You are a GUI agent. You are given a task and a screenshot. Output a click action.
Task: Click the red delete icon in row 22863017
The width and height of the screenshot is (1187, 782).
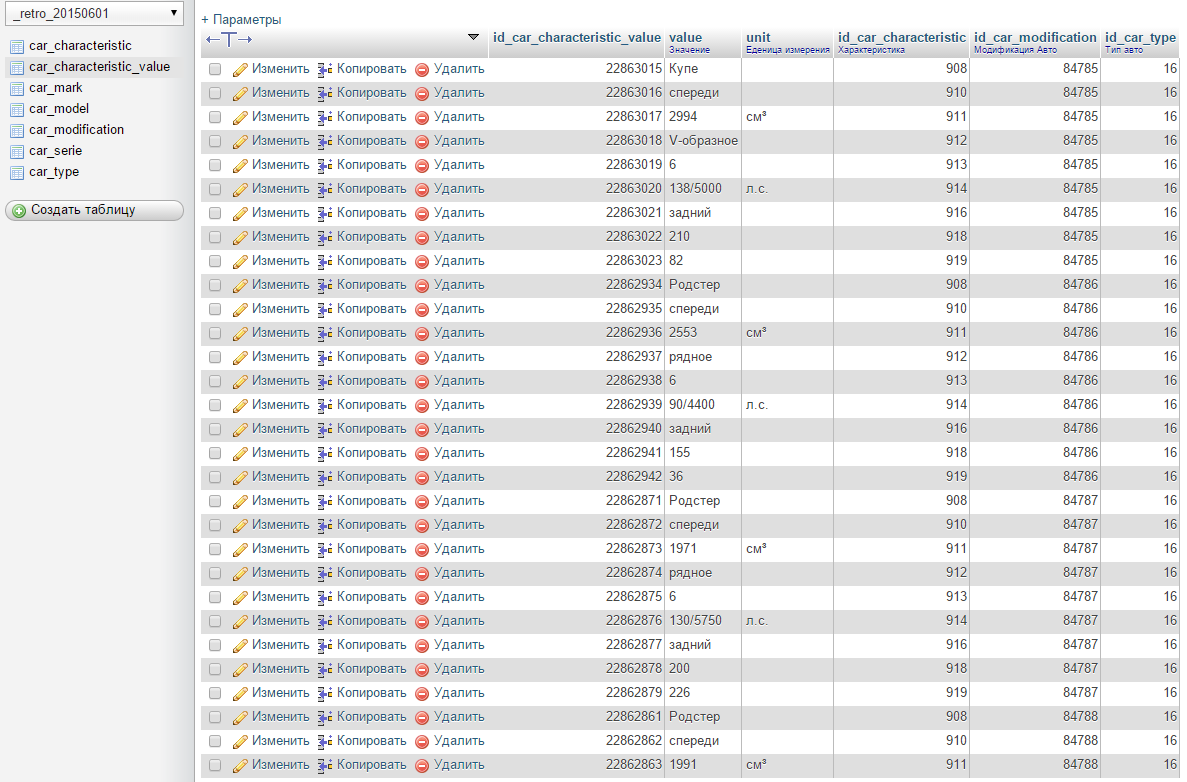click(422, 117)
